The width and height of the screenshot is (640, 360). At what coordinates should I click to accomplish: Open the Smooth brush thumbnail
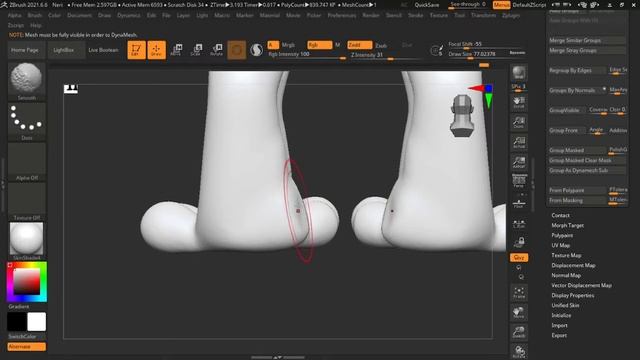[27, 81]
